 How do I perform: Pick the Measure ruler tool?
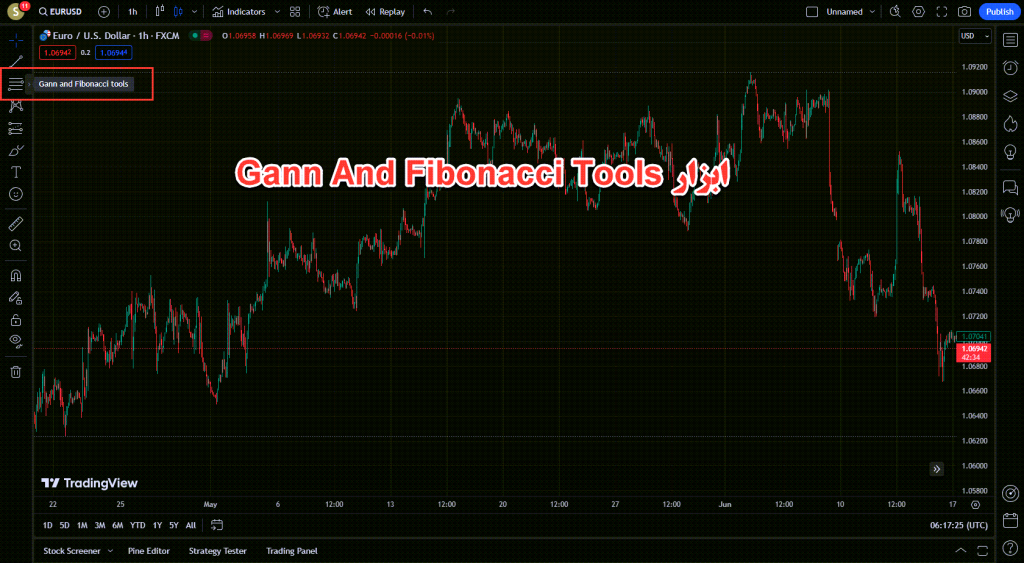click(16, 223)
